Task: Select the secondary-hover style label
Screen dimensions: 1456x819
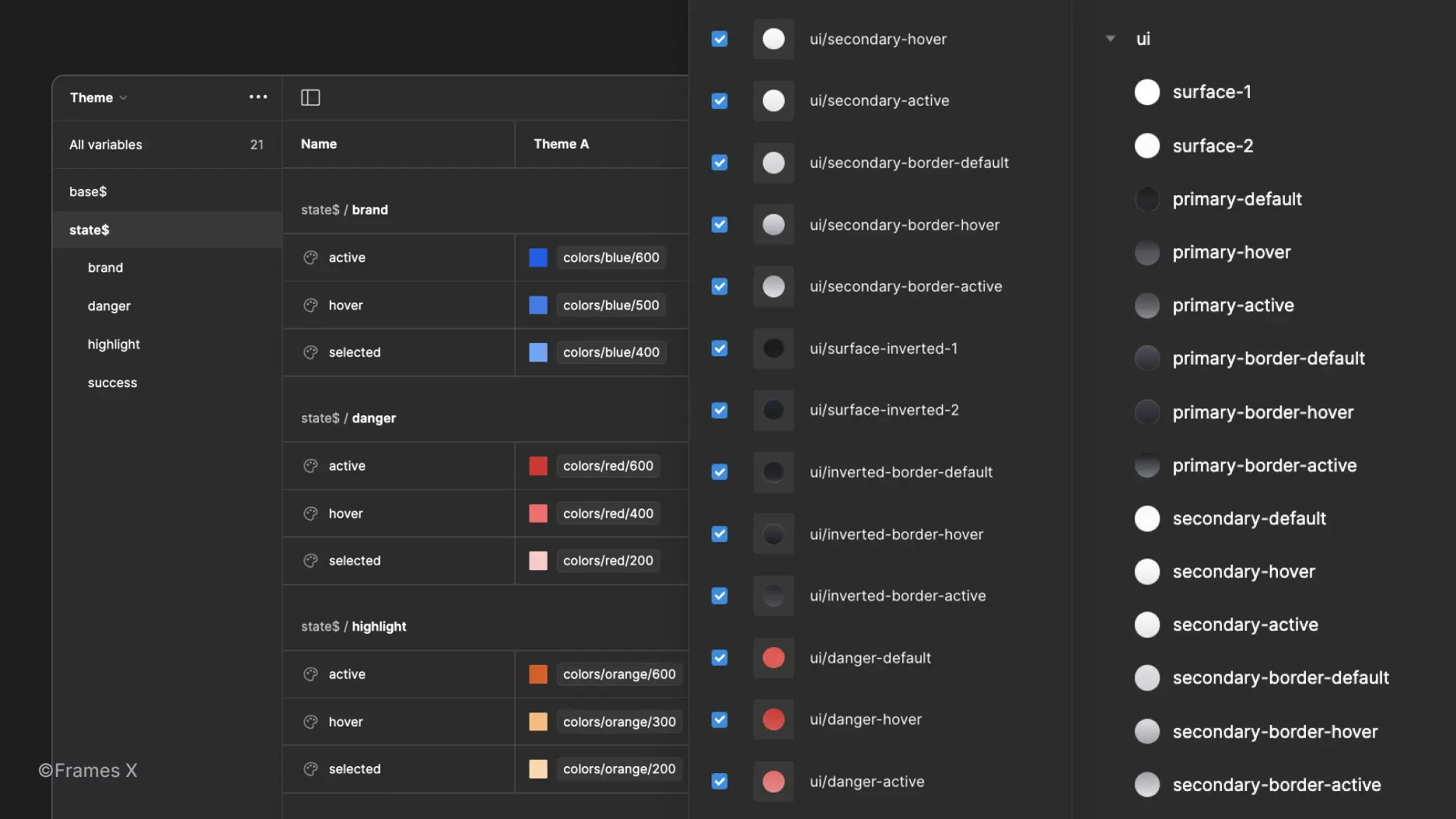Action: point(1244,572)
